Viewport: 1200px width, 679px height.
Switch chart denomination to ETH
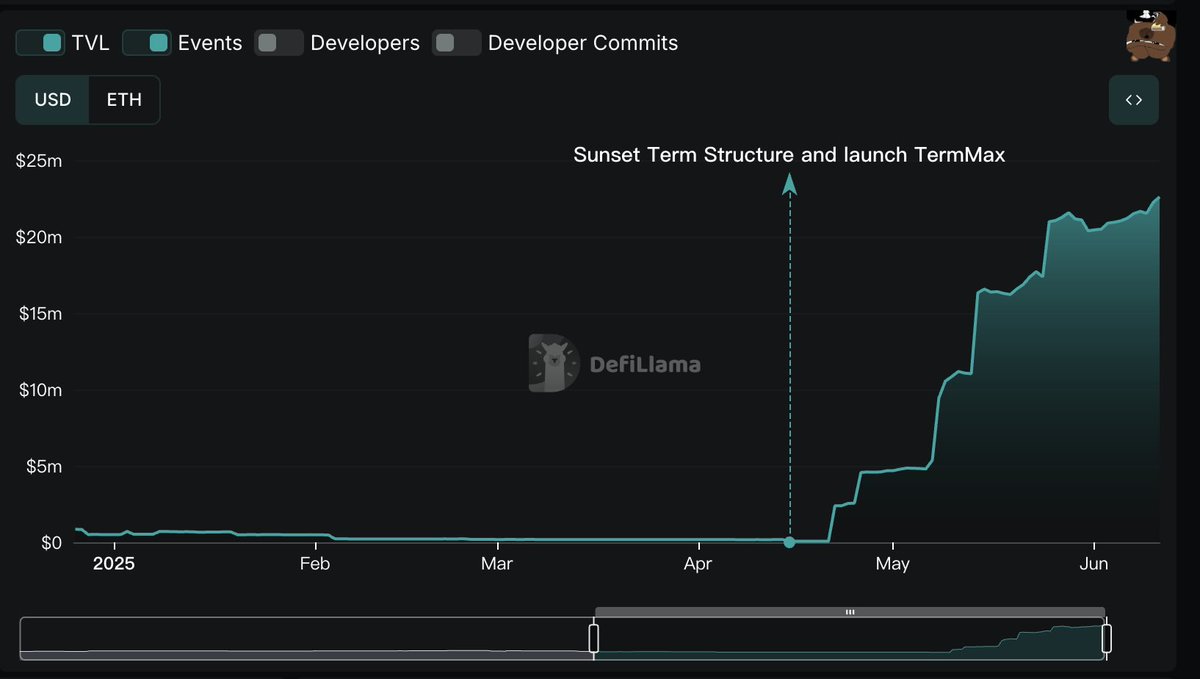124,100
